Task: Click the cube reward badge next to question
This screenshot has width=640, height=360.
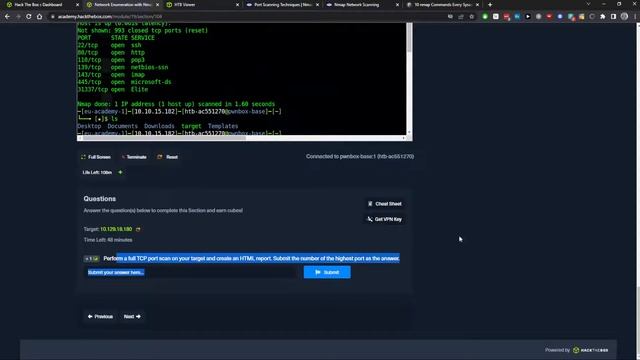Action: coord(91,259)
